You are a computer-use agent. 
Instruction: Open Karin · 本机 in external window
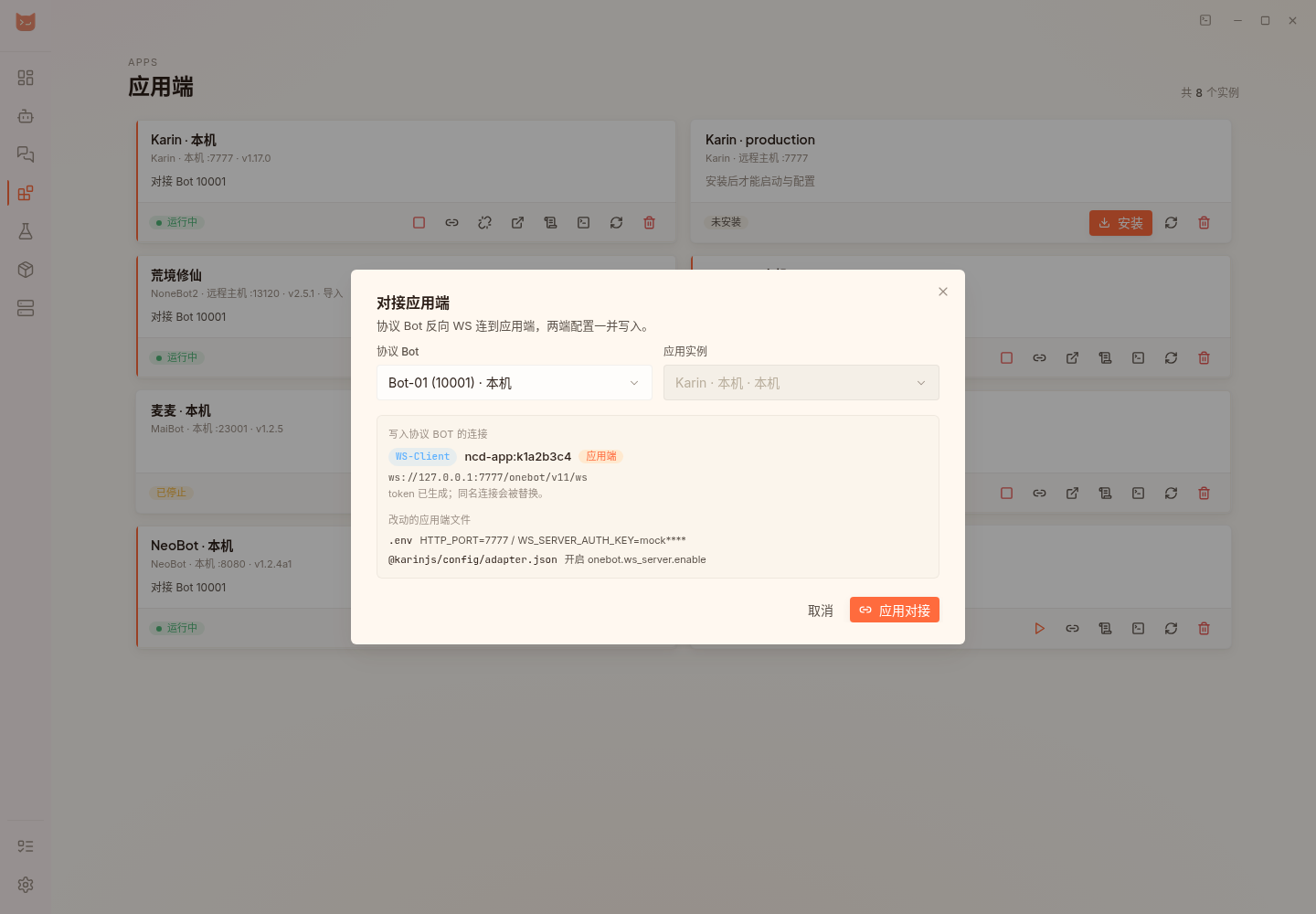[x=518, y=223]
